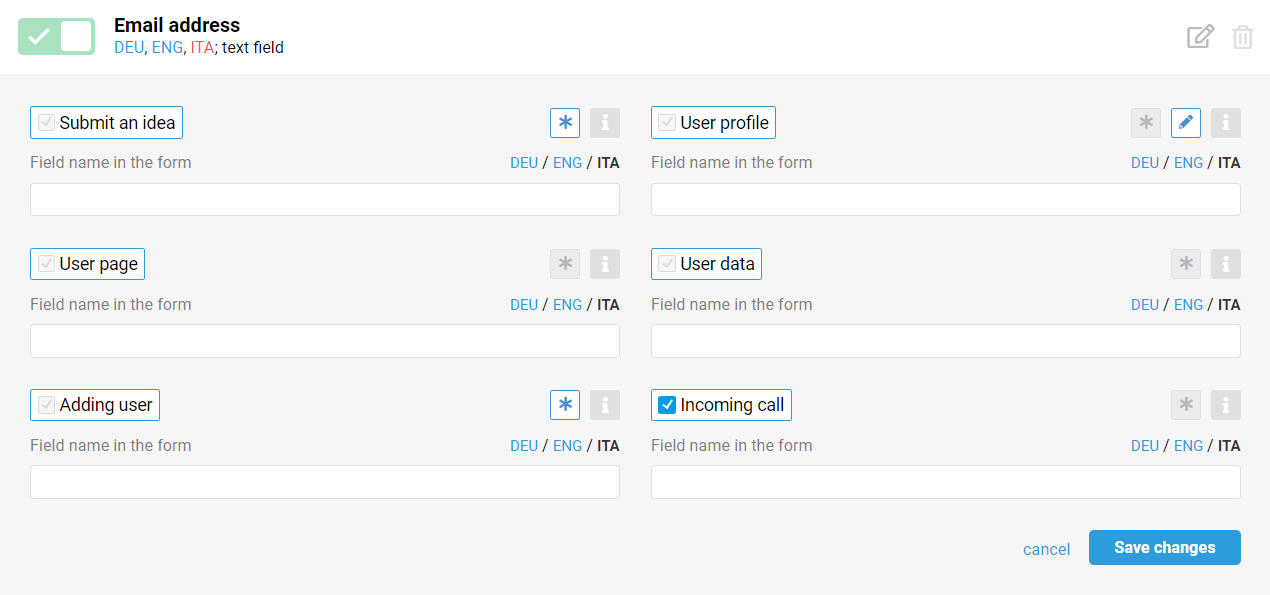Image resolution: width=1270 pixels, height=595 pixels.
Task: Click the cancel link
Action: click(1046, 549)
